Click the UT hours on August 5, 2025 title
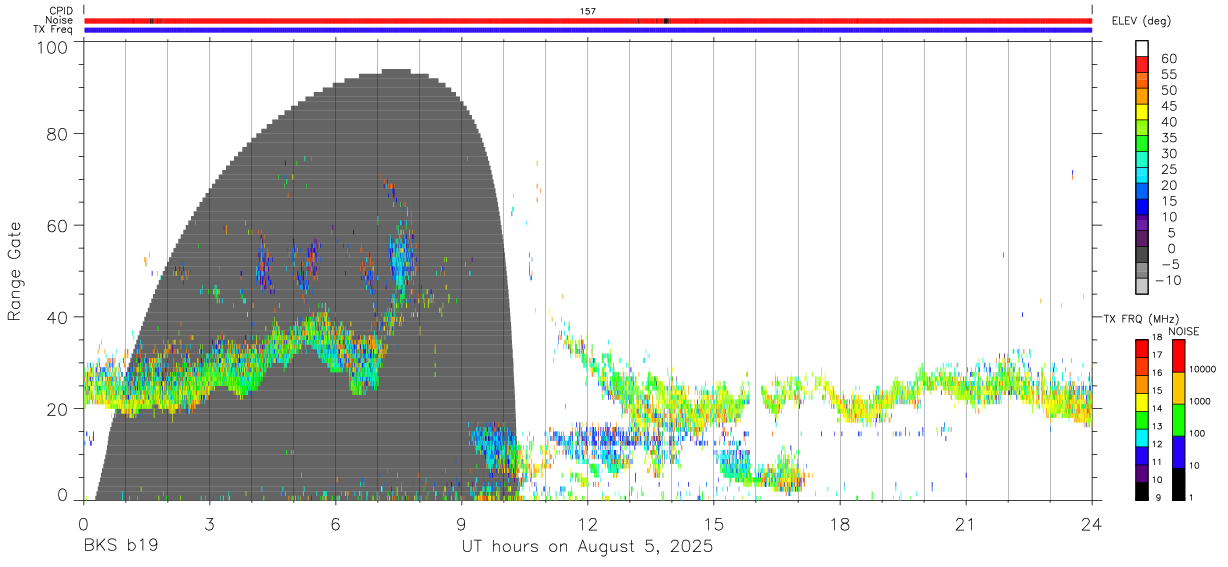This screenshot has width=1228, height=567. coord(587,547)
